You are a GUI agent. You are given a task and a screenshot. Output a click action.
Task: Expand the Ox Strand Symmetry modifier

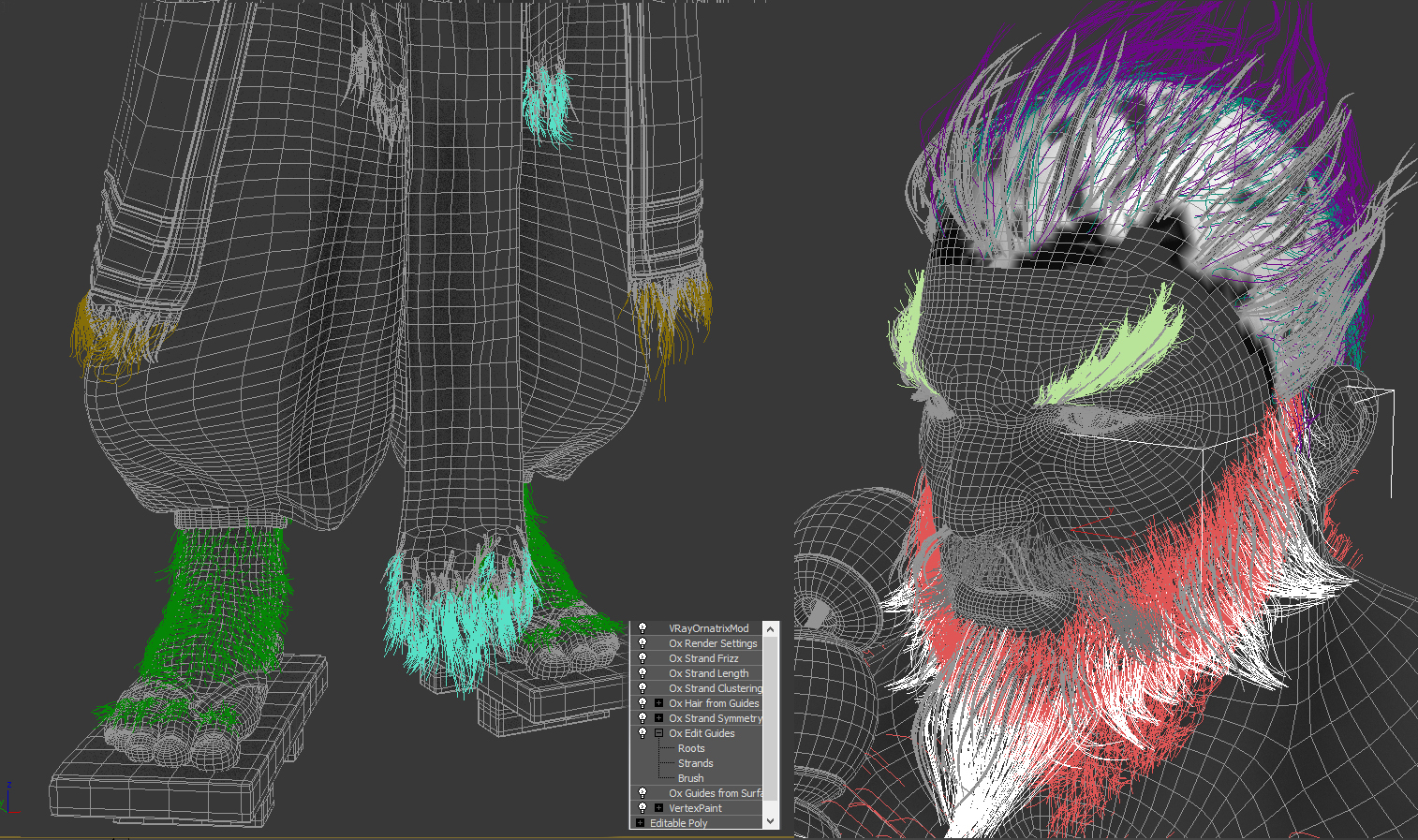[x=658, y=718]
